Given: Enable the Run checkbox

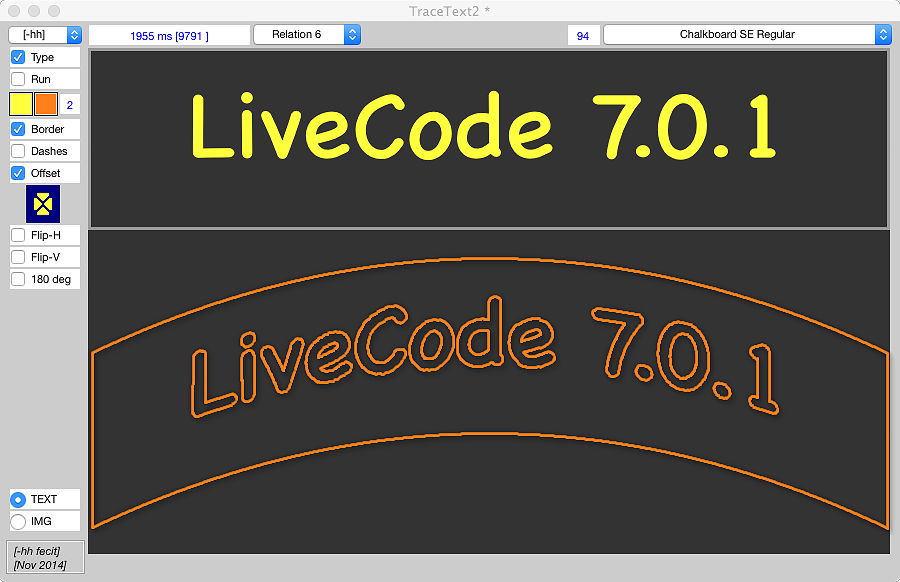Looking at the screenshot, I should 18,79.
